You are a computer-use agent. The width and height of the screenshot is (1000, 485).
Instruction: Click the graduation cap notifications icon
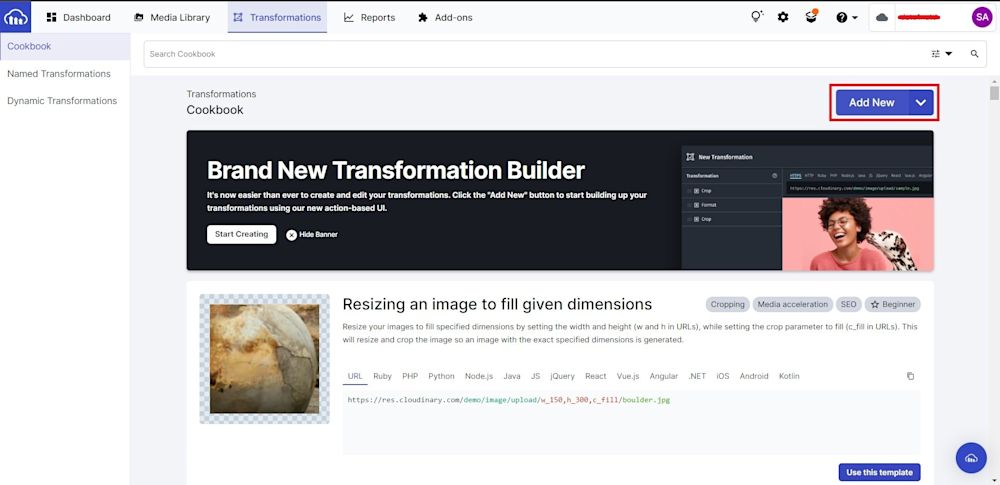pos(811,17)
